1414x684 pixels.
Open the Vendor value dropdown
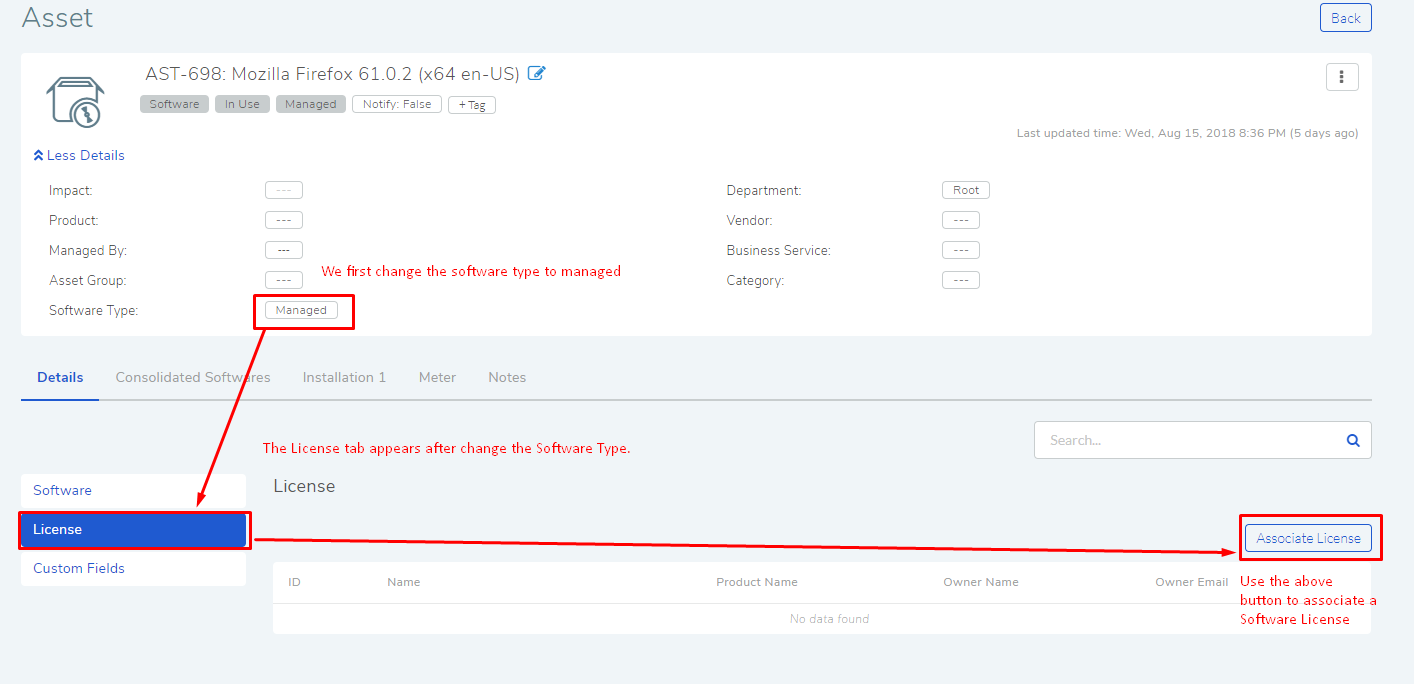pos(961,220)
